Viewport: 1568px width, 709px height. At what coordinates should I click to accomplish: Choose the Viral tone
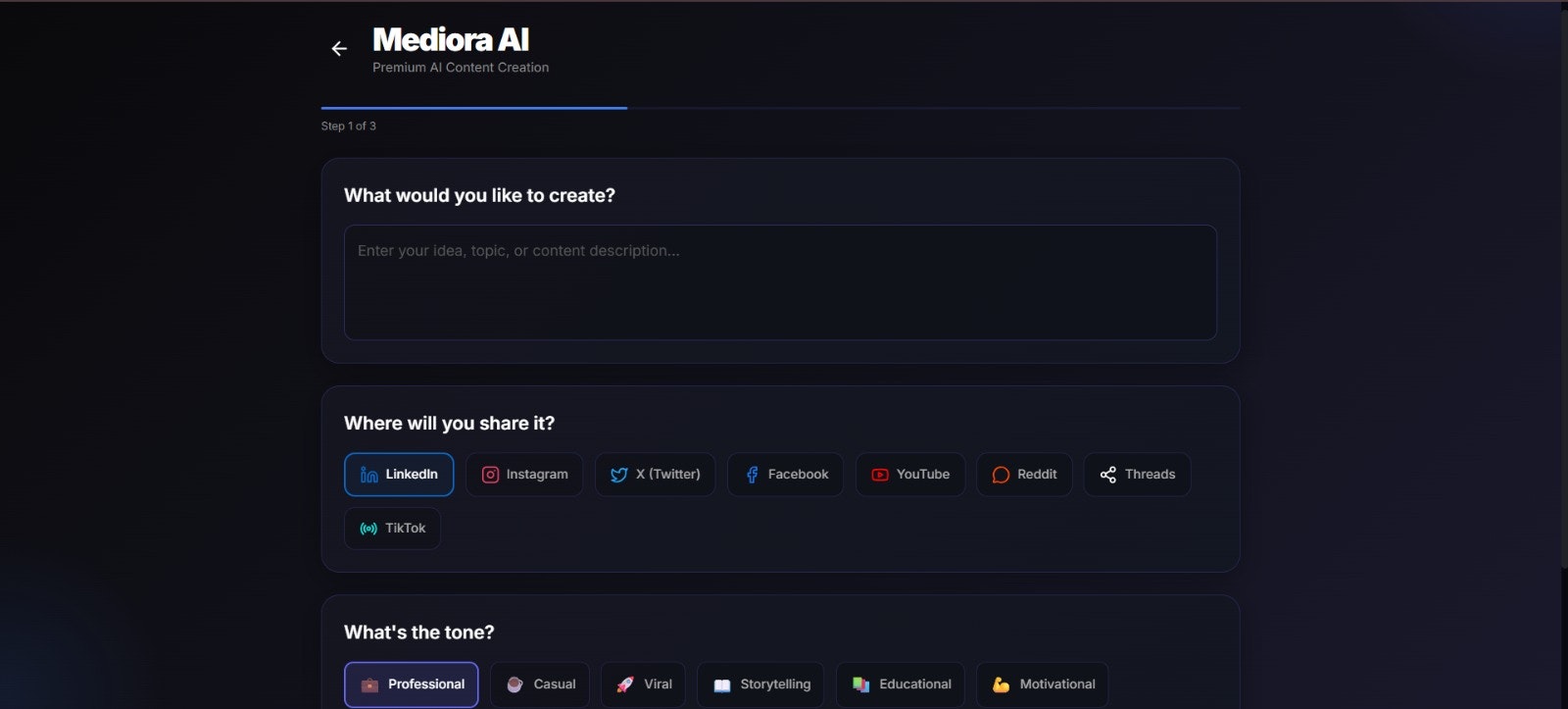[643, 684]
